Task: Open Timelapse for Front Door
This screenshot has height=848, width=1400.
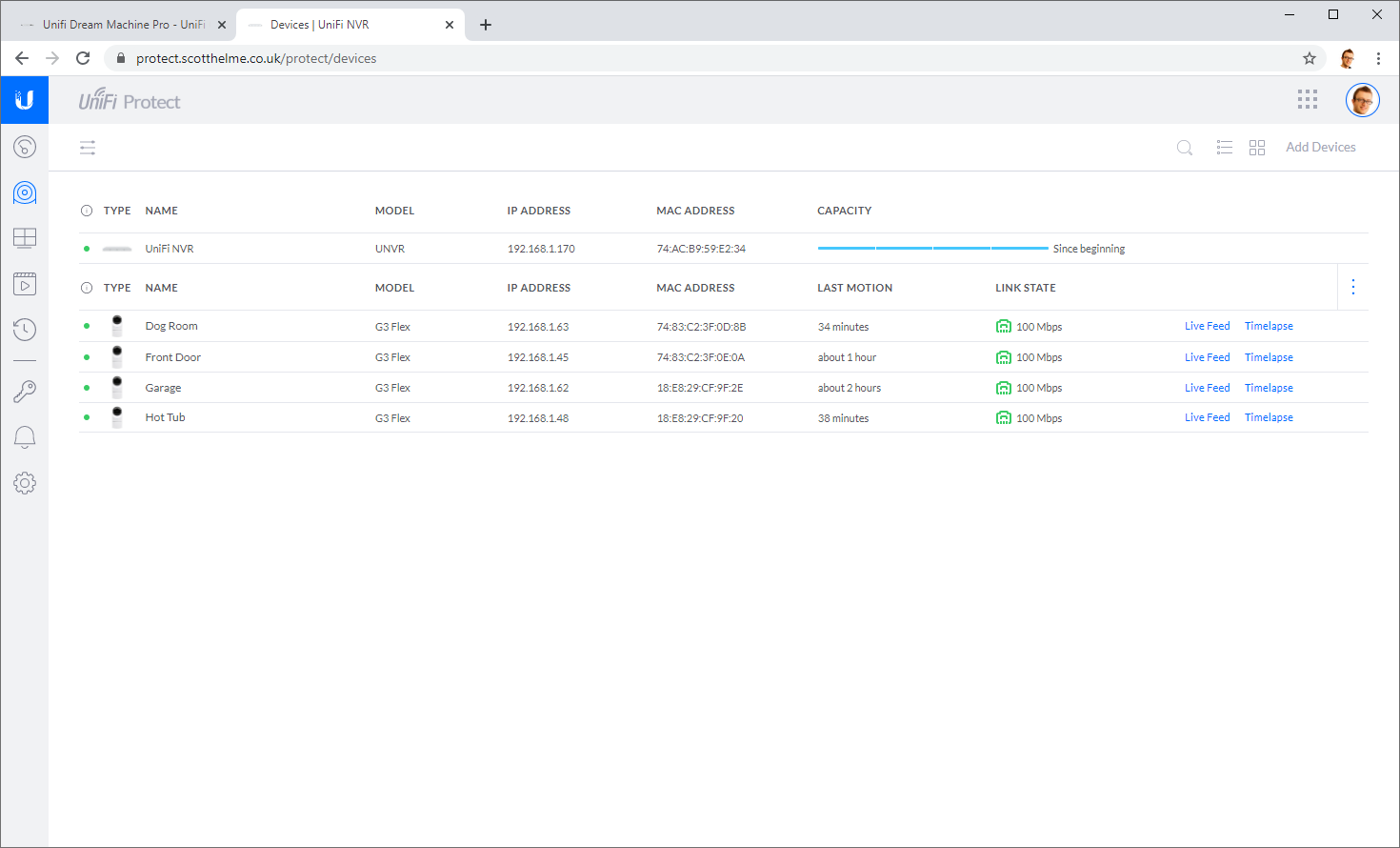Action: point(1269,357)
